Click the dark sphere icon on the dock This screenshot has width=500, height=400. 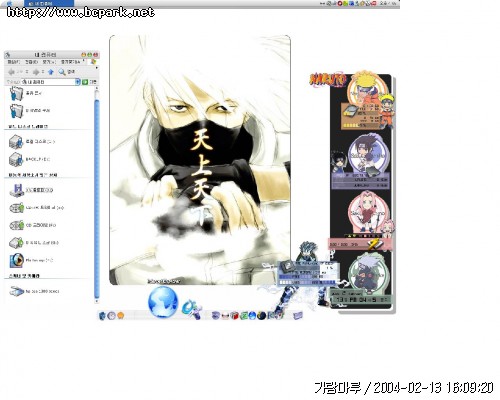point(261,315)
